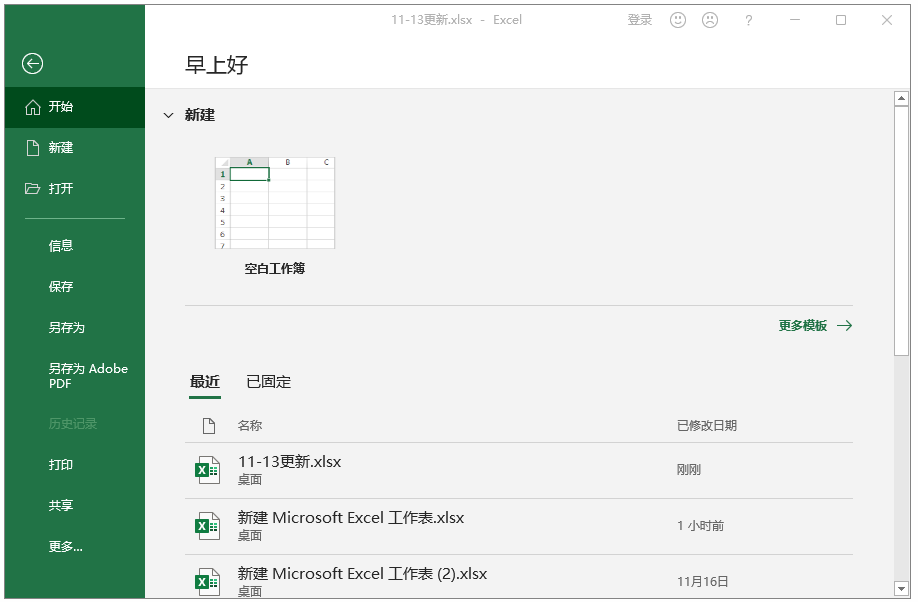
Task: Click 开始 label in the sidebar
Action: [x=61, y=107]
